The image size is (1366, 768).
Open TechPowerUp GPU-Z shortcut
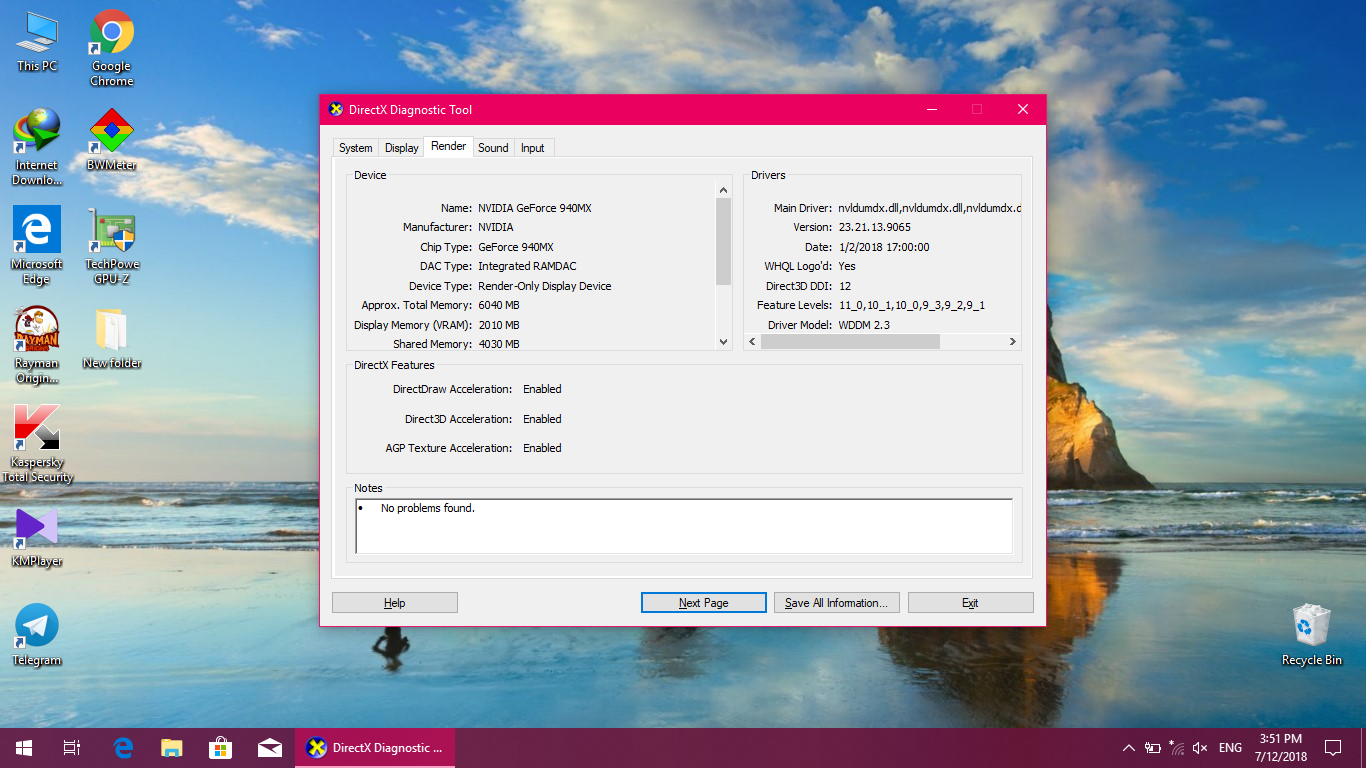click(112, 246)
